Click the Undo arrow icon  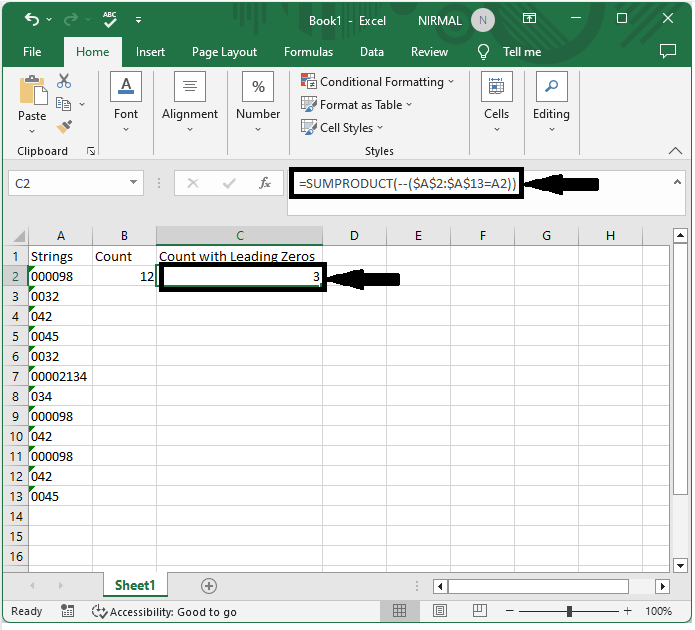pos(32,20)
